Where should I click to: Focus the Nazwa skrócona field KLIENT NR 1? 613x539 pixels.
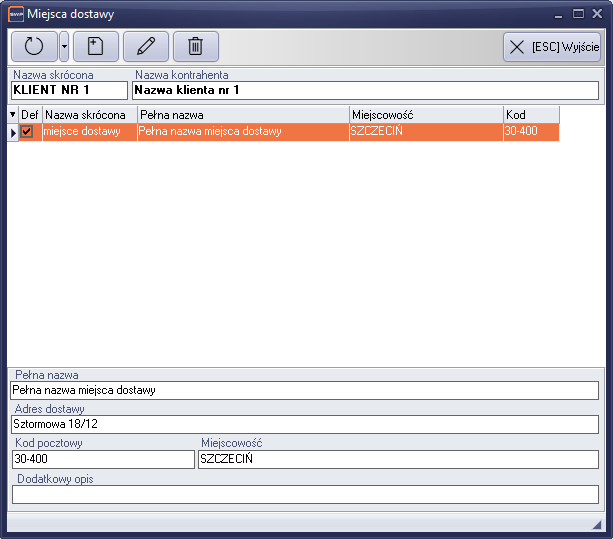[69, 90]
